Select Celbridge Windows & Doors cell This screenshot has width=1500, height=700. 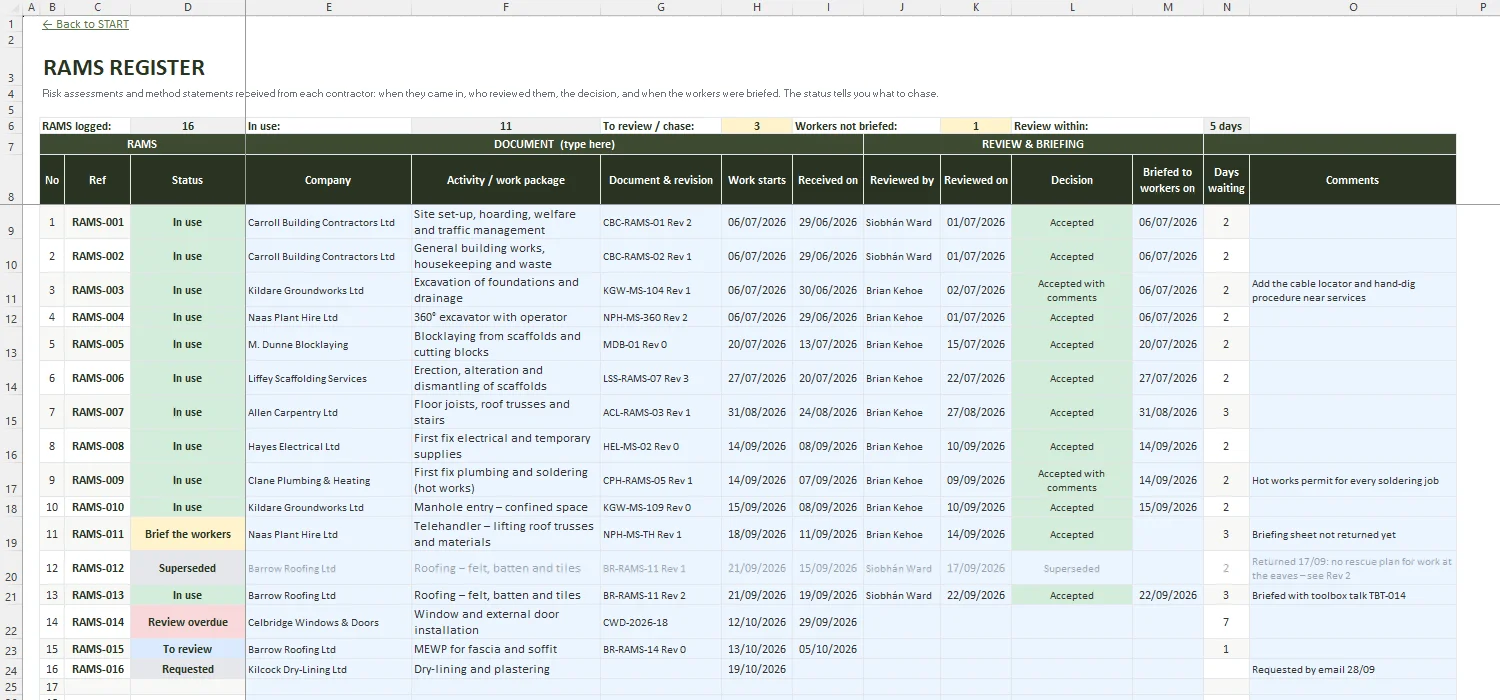[328, 622]
